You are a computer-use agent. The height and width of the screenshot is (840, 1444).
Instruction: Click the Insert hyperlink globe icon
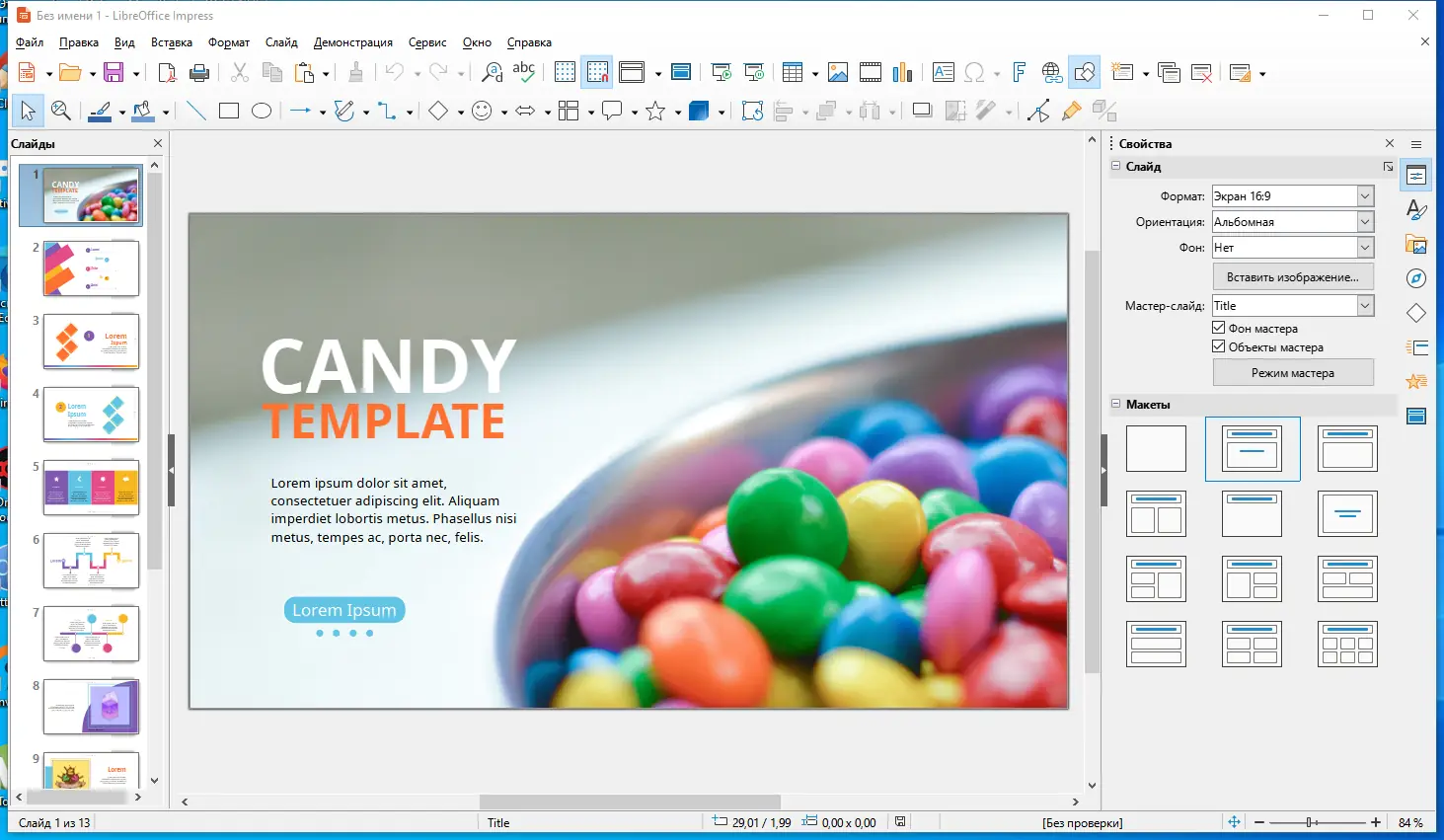point(1052,72)
